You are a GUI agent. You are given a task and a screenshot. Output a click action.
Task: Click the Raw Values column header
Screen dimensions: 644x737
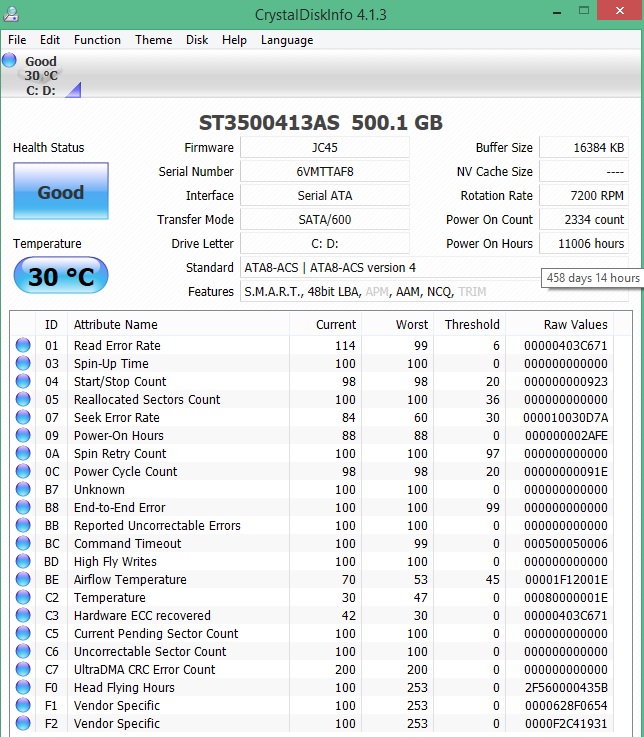click(x=559, y=324)
